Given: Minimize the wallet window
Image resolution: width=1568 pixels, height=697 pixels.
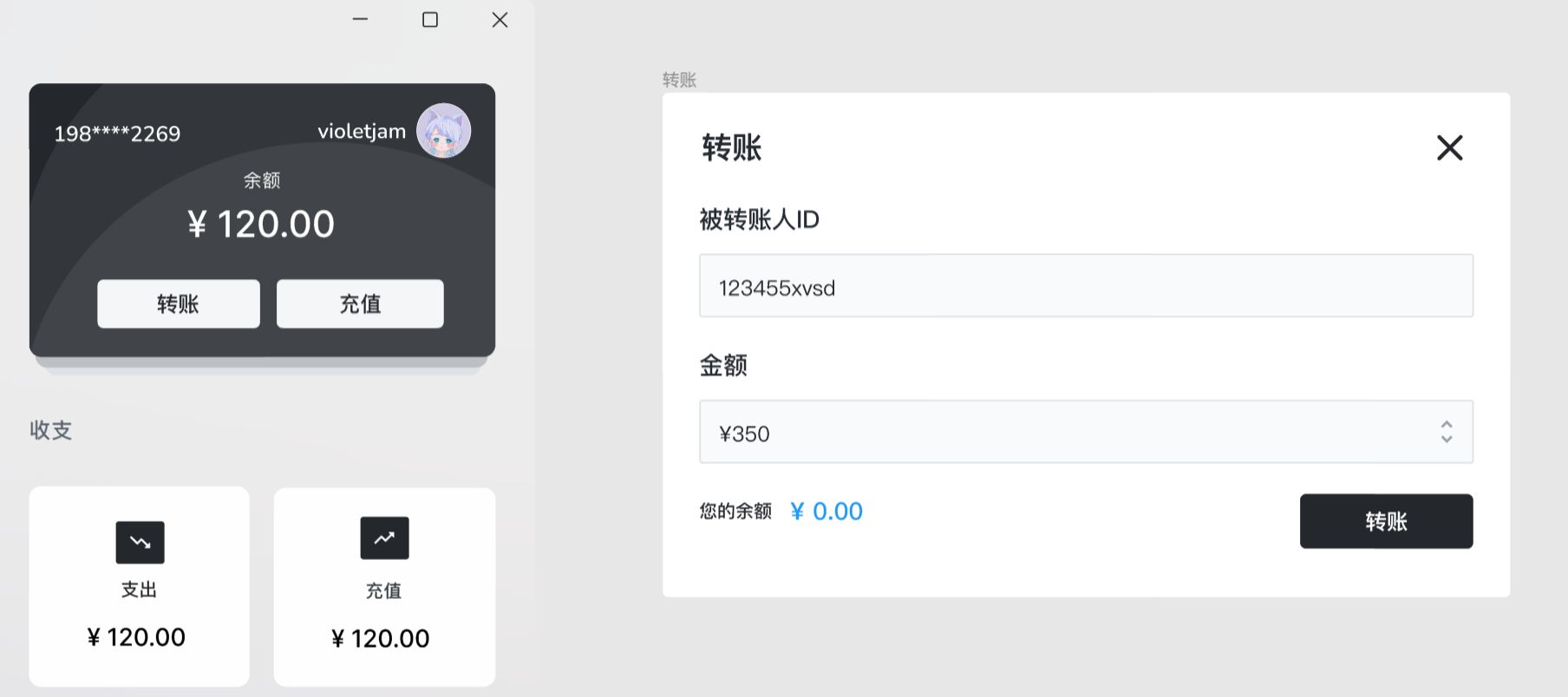Looking at the screenshot, I should 361,19.
